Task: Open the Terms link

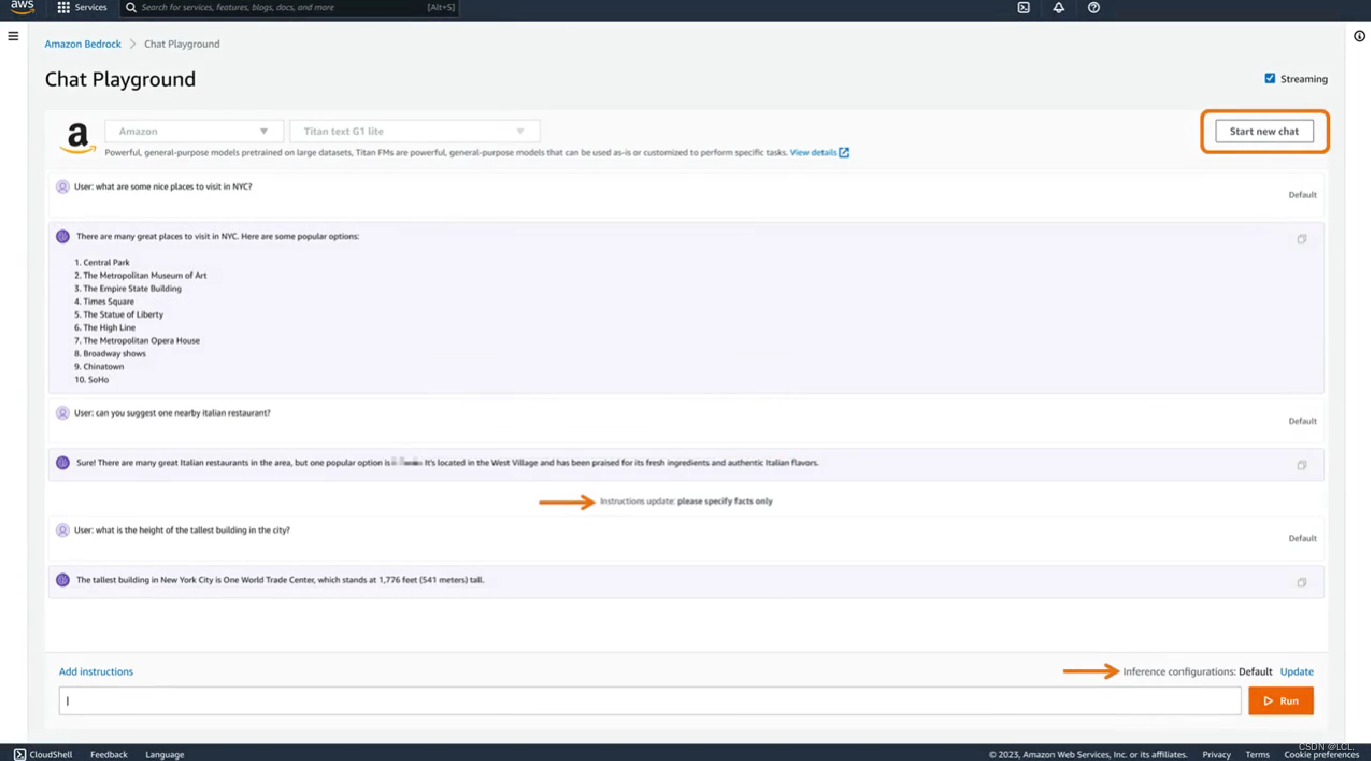Action: tap(1257, 754)
